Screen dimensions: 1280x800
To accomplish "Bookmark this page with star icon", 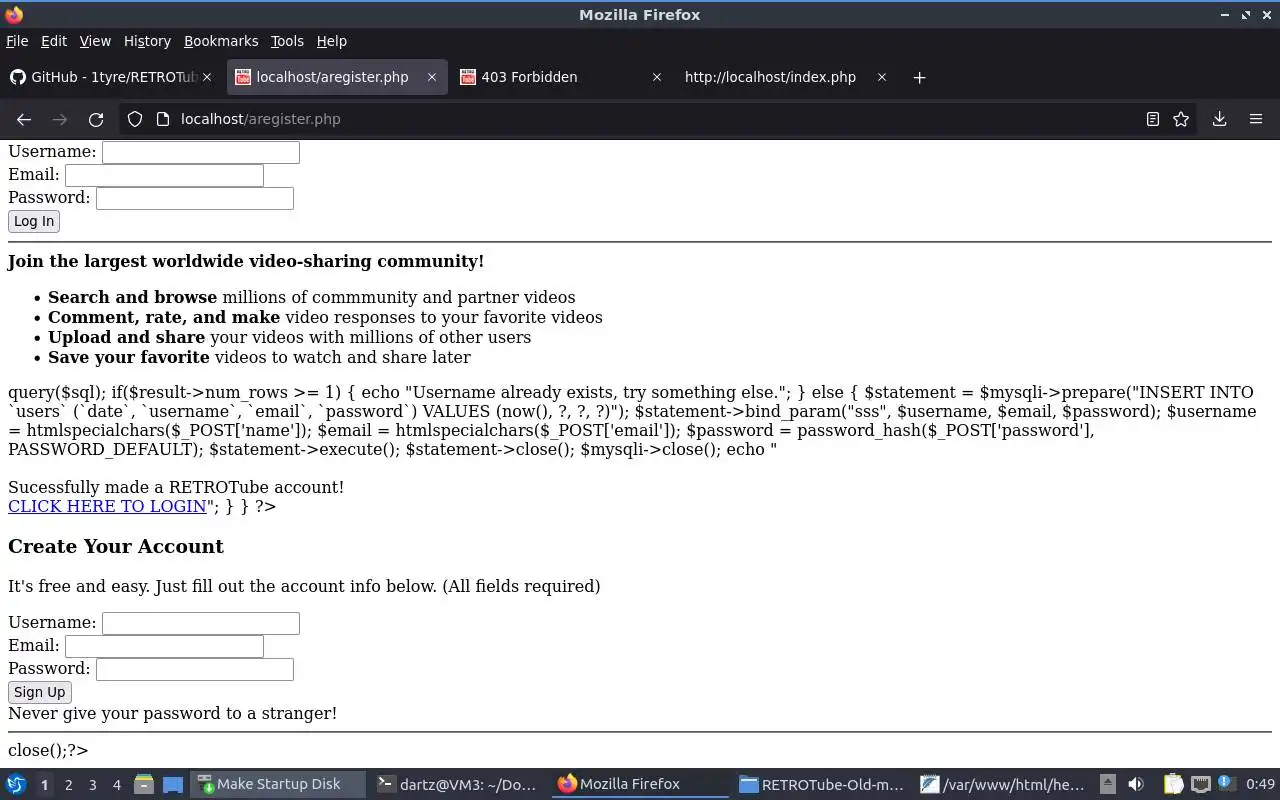I will pos(1181,119).
